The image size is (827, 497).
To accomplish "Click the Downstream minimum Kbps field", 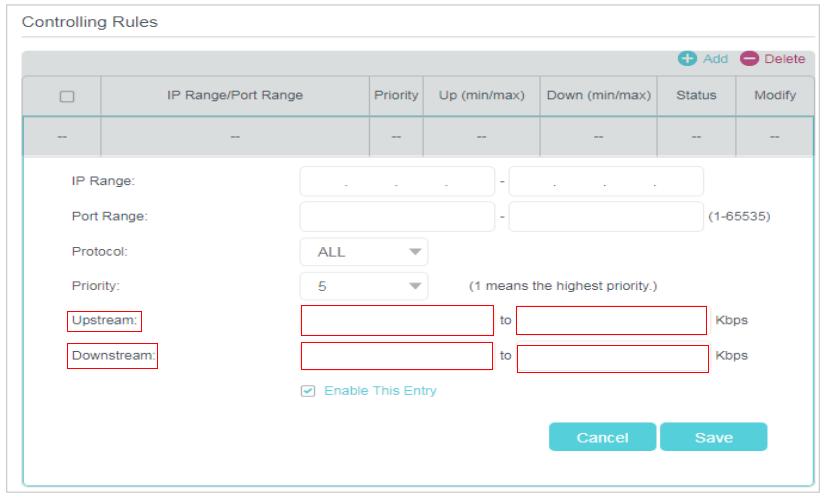I will point(397,356).
